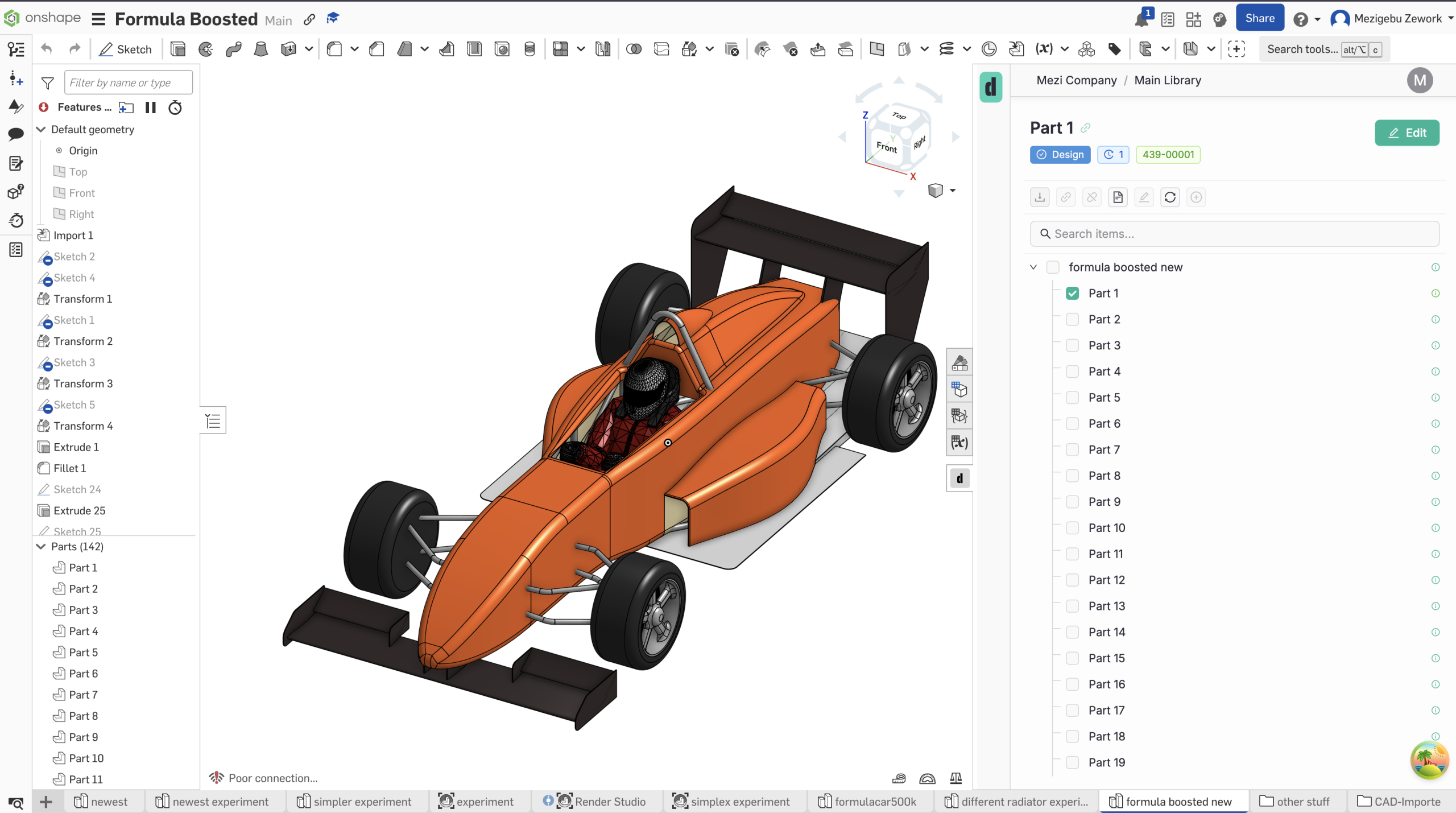This screenshot has height=813, width=1456.
Task: Open the appearance editor beside the viewport
Action: pos(959,362)
